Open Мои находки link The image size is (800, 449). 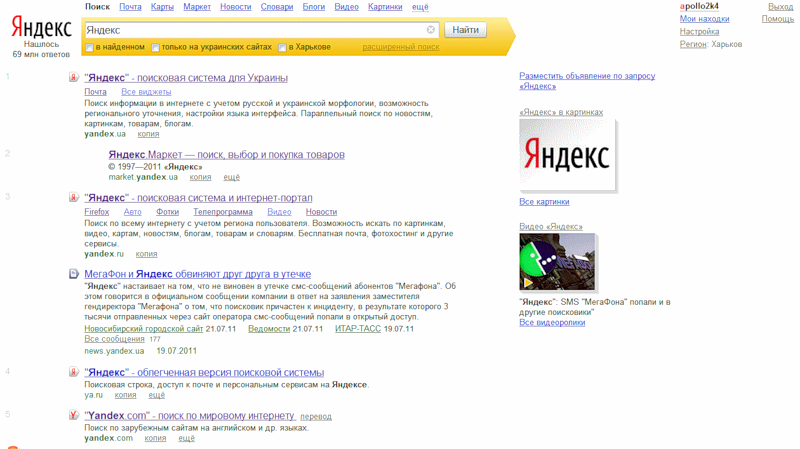pyautogui.click(x=704, y=19)
